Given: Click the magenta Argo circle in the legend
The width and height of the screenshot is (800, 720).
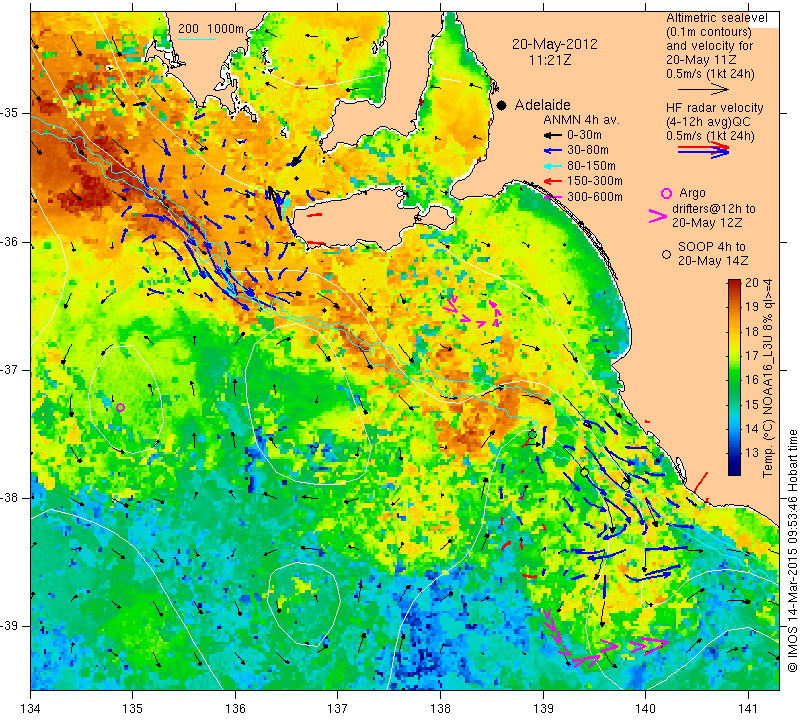Looking at the screenshot, I should coord(666,193).
